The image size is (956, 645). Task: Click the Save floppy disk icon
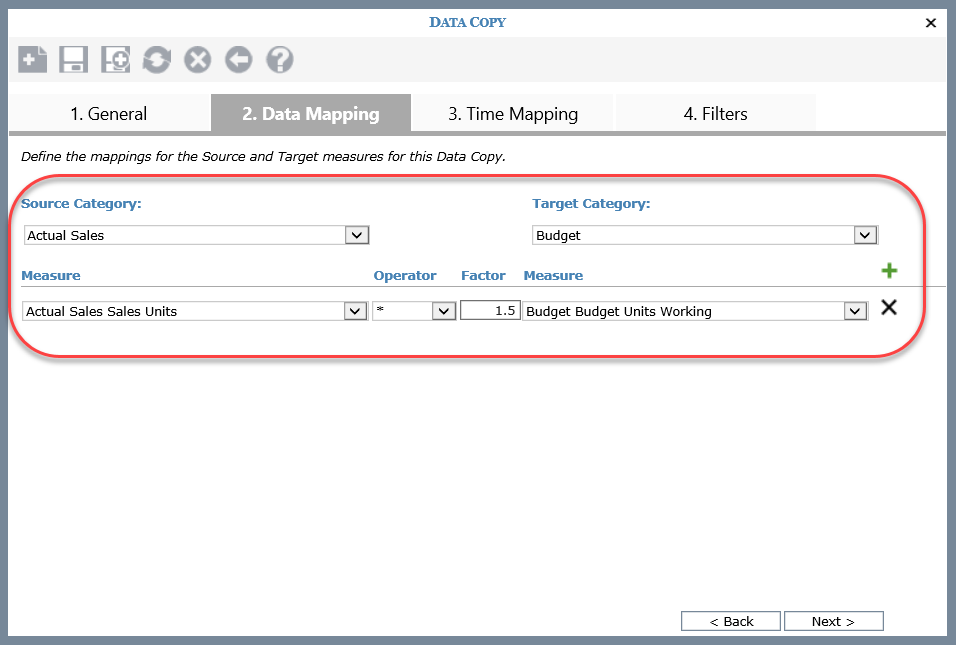click(x=74, y=60)
